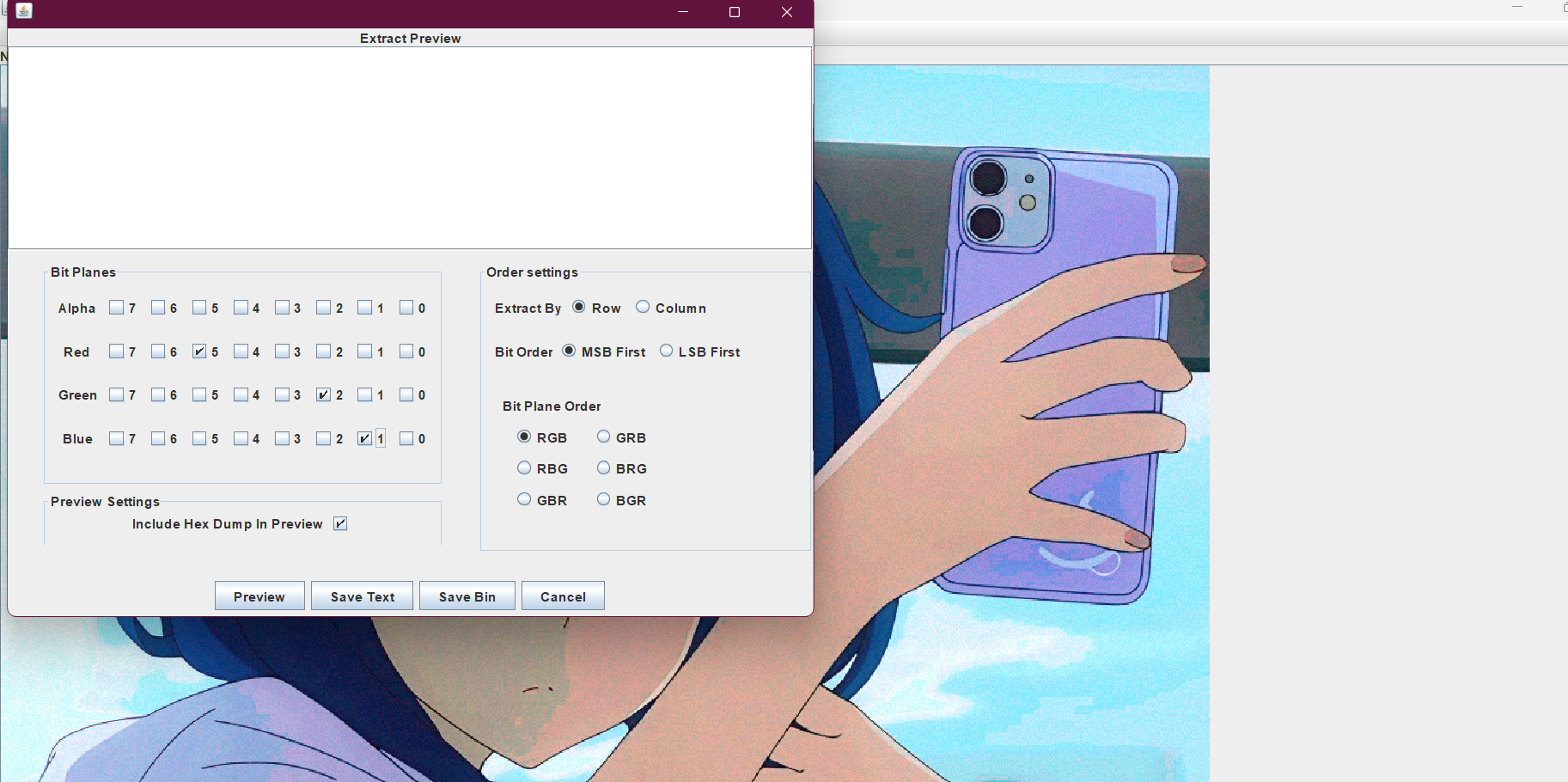
Task: Enable Red bit plane 6
Action: (158, 351)
